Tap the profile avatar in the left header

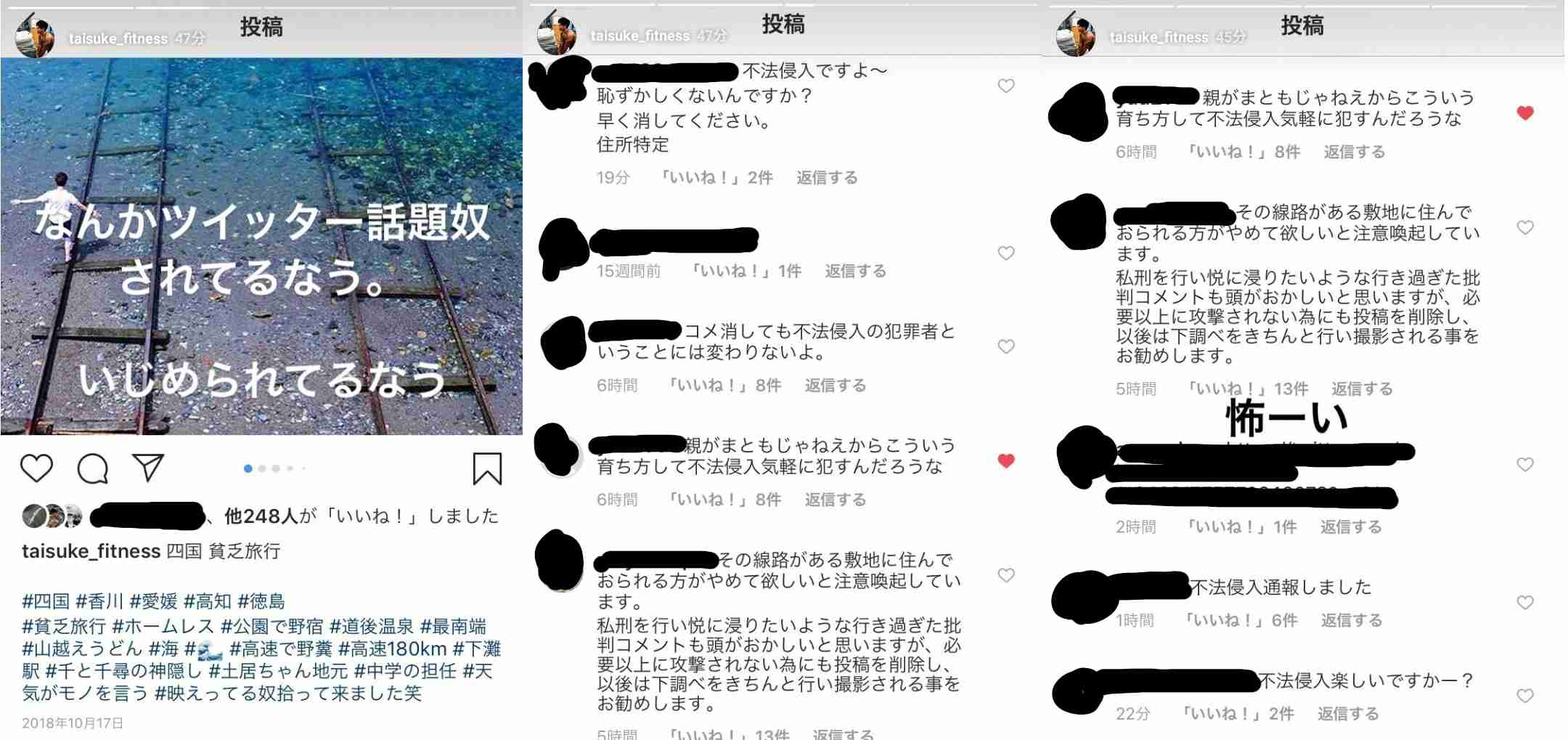[x=35, y=35]
